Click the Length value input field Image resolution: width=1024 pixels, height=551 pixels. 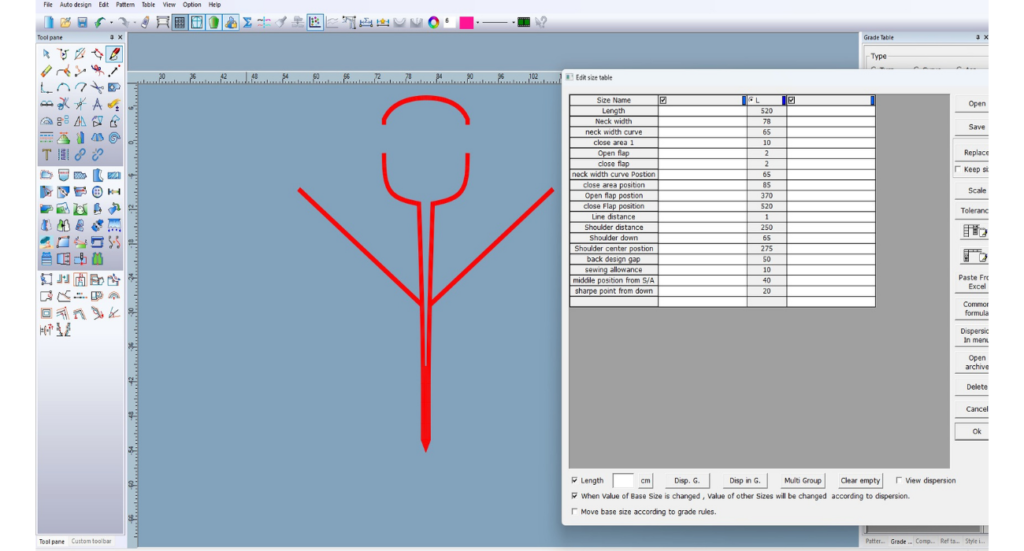point(623,480)
